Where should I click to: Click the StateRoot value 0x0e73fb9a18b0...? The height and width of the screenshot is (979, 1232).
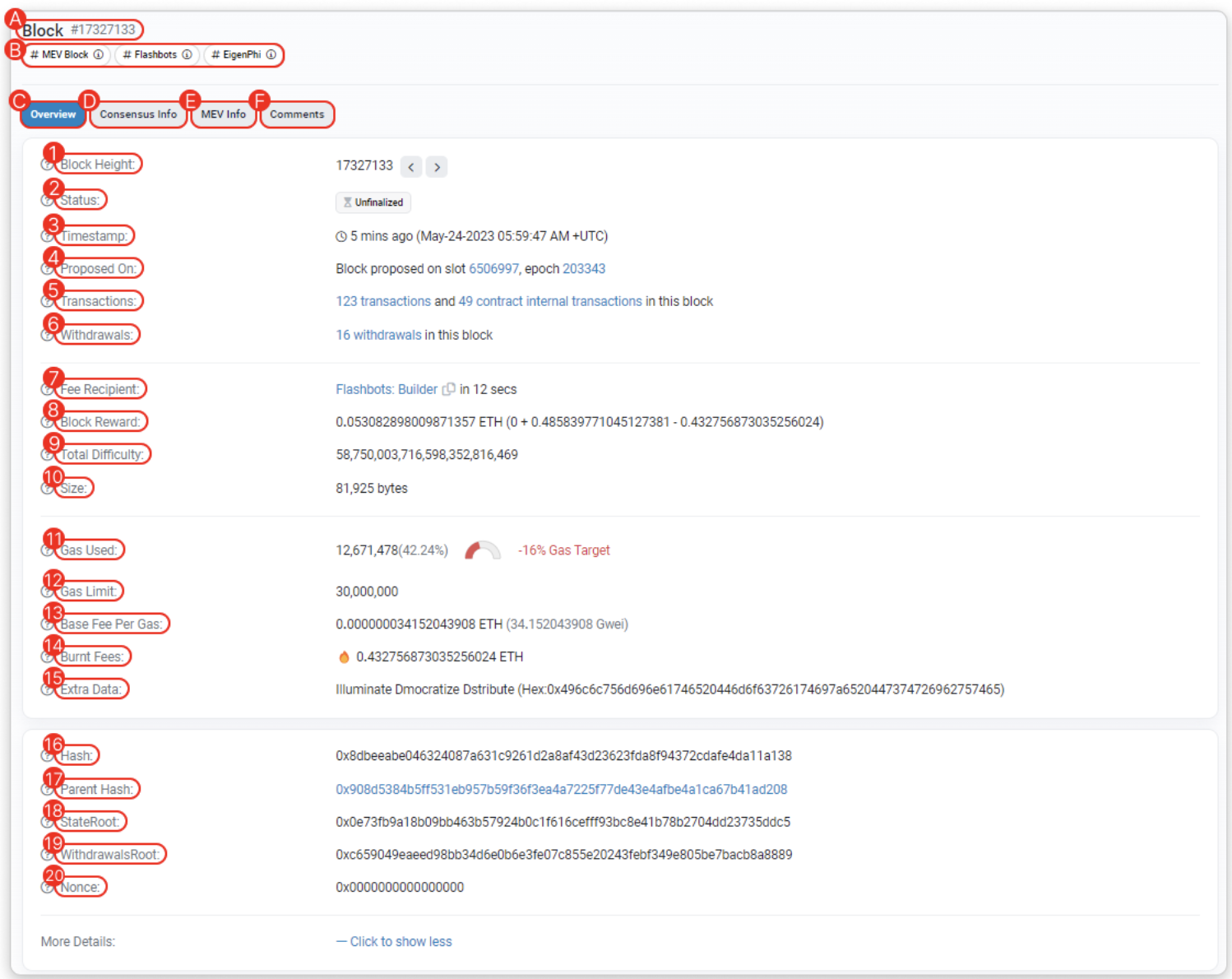point(563,822)
